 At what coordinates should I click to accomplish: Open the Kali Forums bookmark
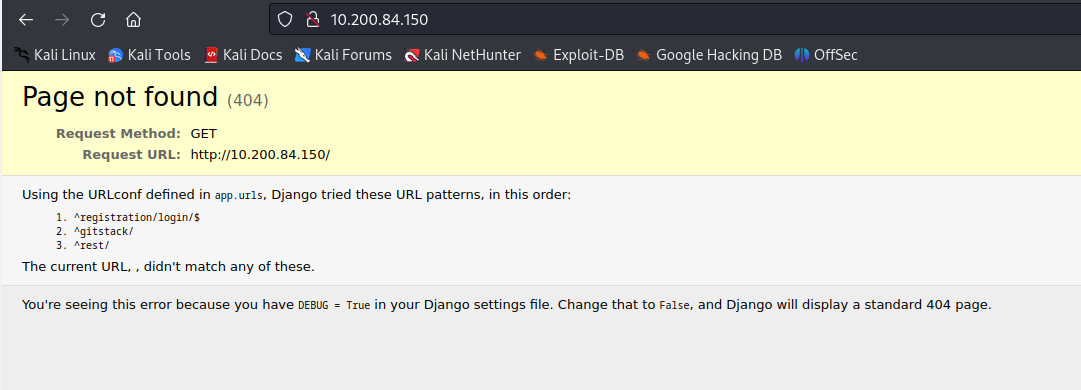[343, 55]
